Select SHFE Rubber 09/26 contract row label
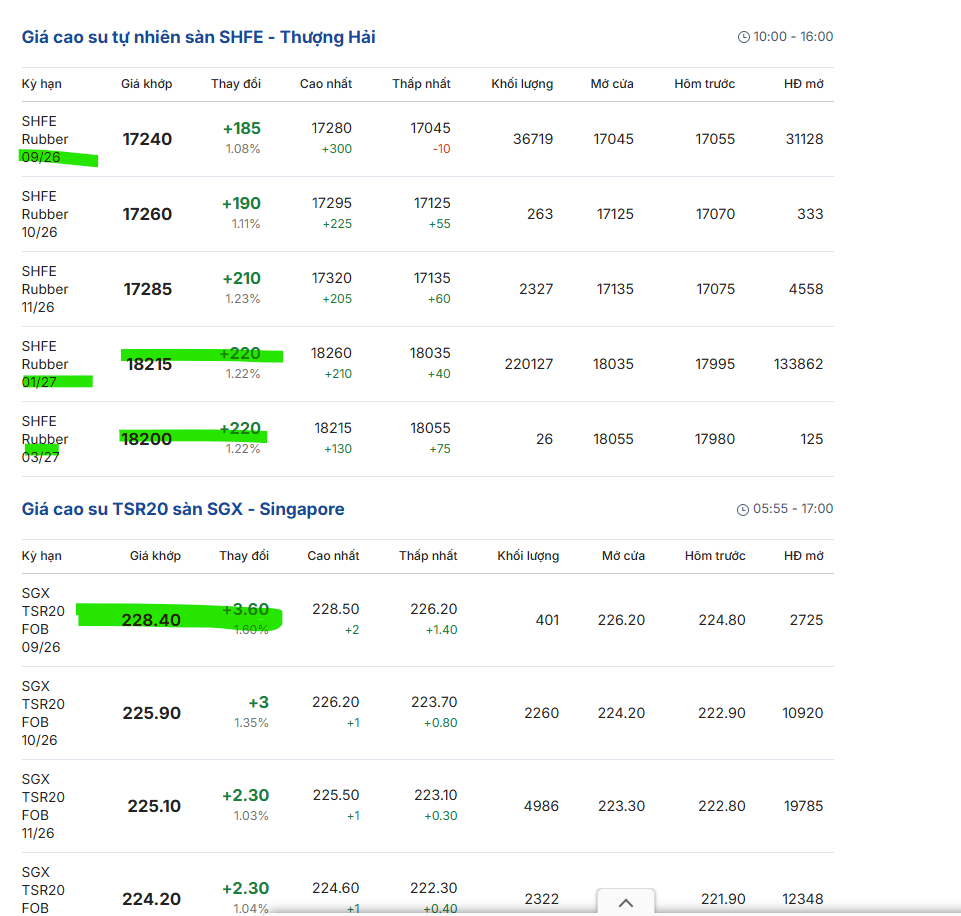 point(45,139)
